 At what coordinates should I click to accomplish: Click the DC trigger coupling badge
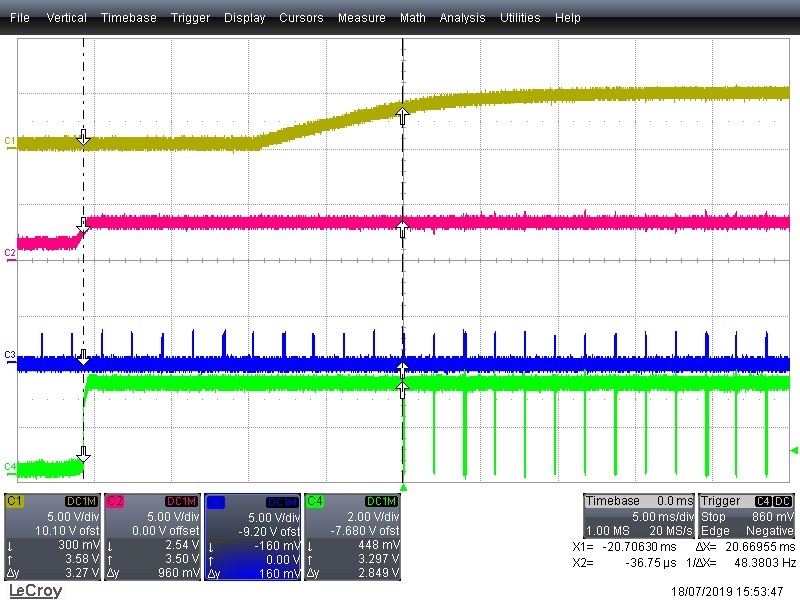782,501
